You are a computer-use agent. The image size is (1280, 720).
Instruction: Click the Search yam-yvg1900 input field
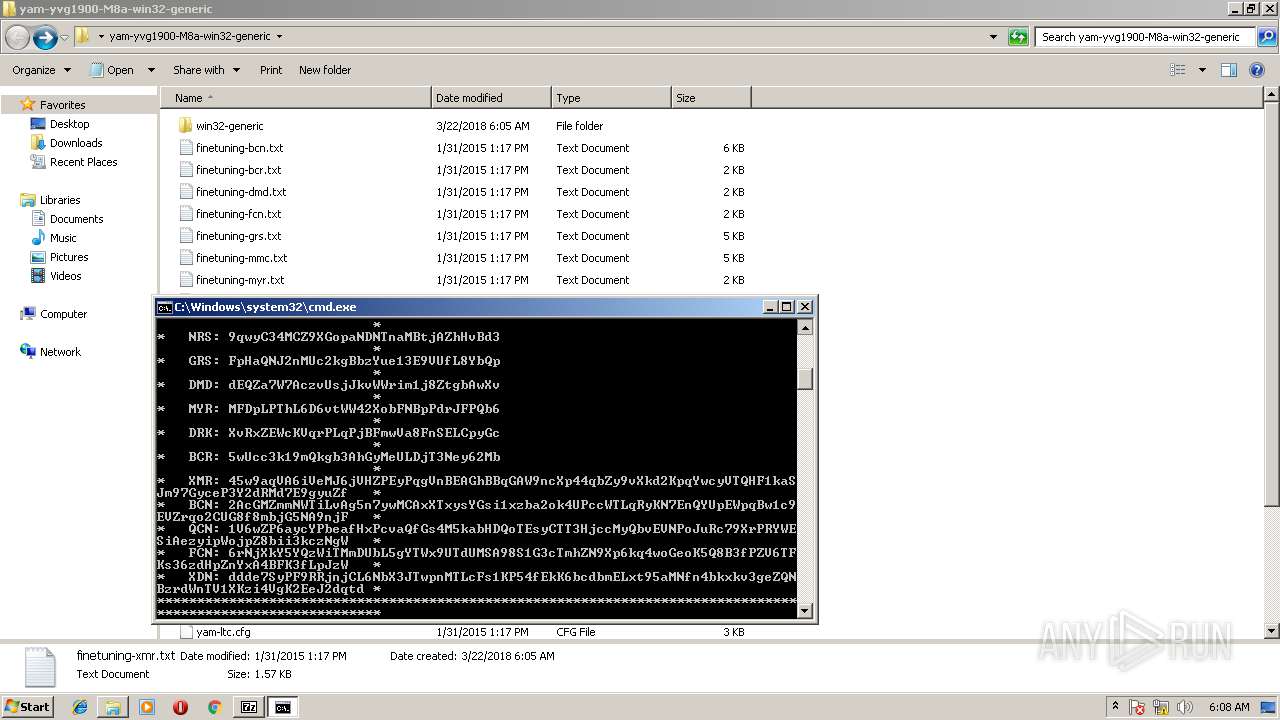tap(1145, 37)
